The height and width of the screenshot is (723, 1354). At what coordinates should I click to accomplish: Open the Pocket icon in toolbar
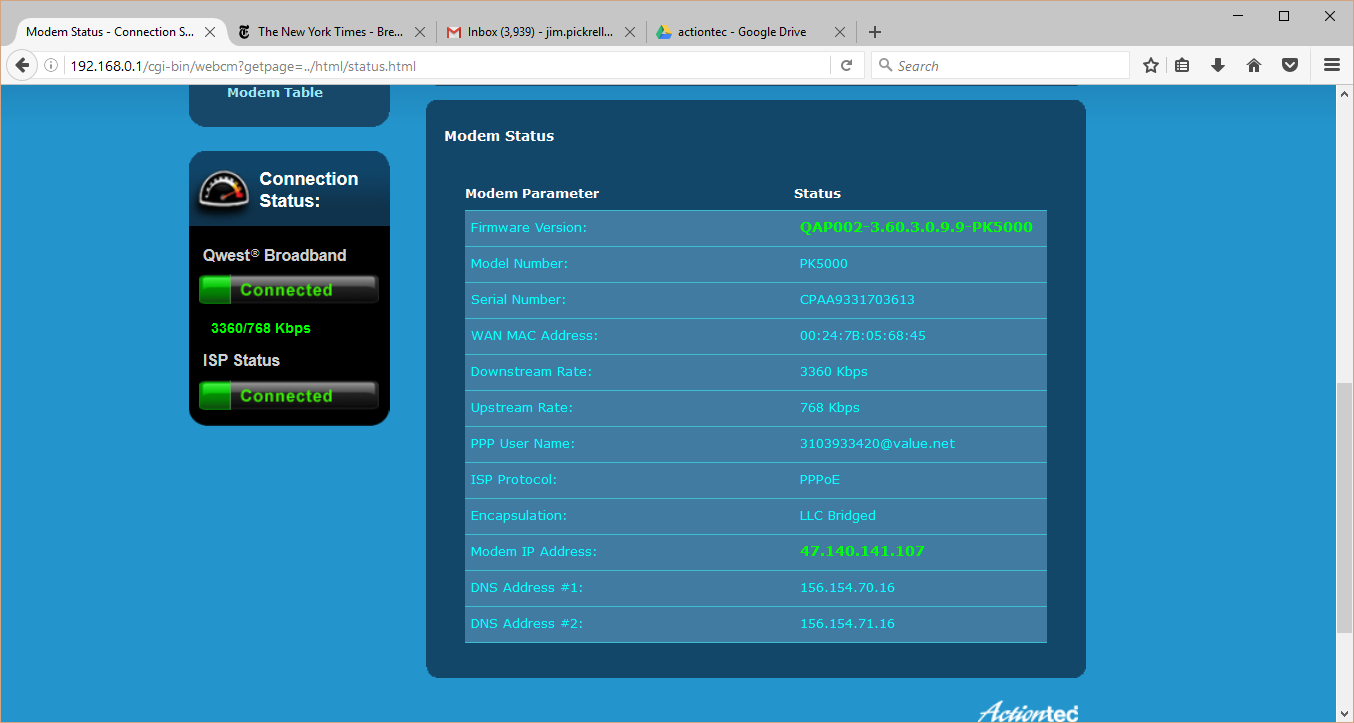[x=1291, y=66]
